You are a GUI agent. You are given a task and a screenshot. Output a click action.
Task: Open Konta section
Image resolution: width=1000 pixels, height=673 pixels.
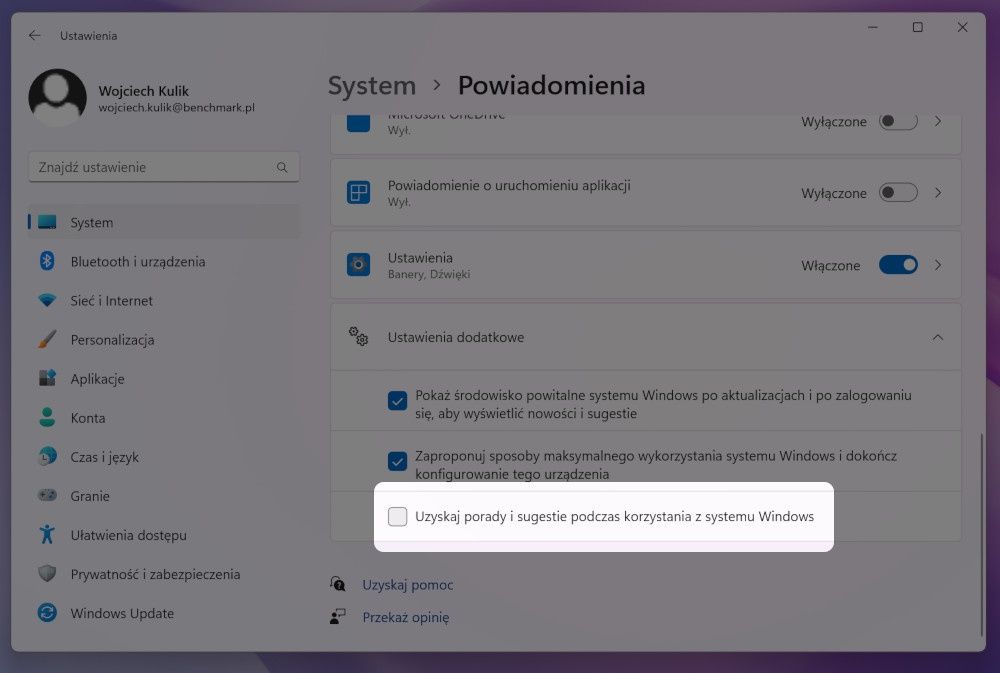click(164, 417)
